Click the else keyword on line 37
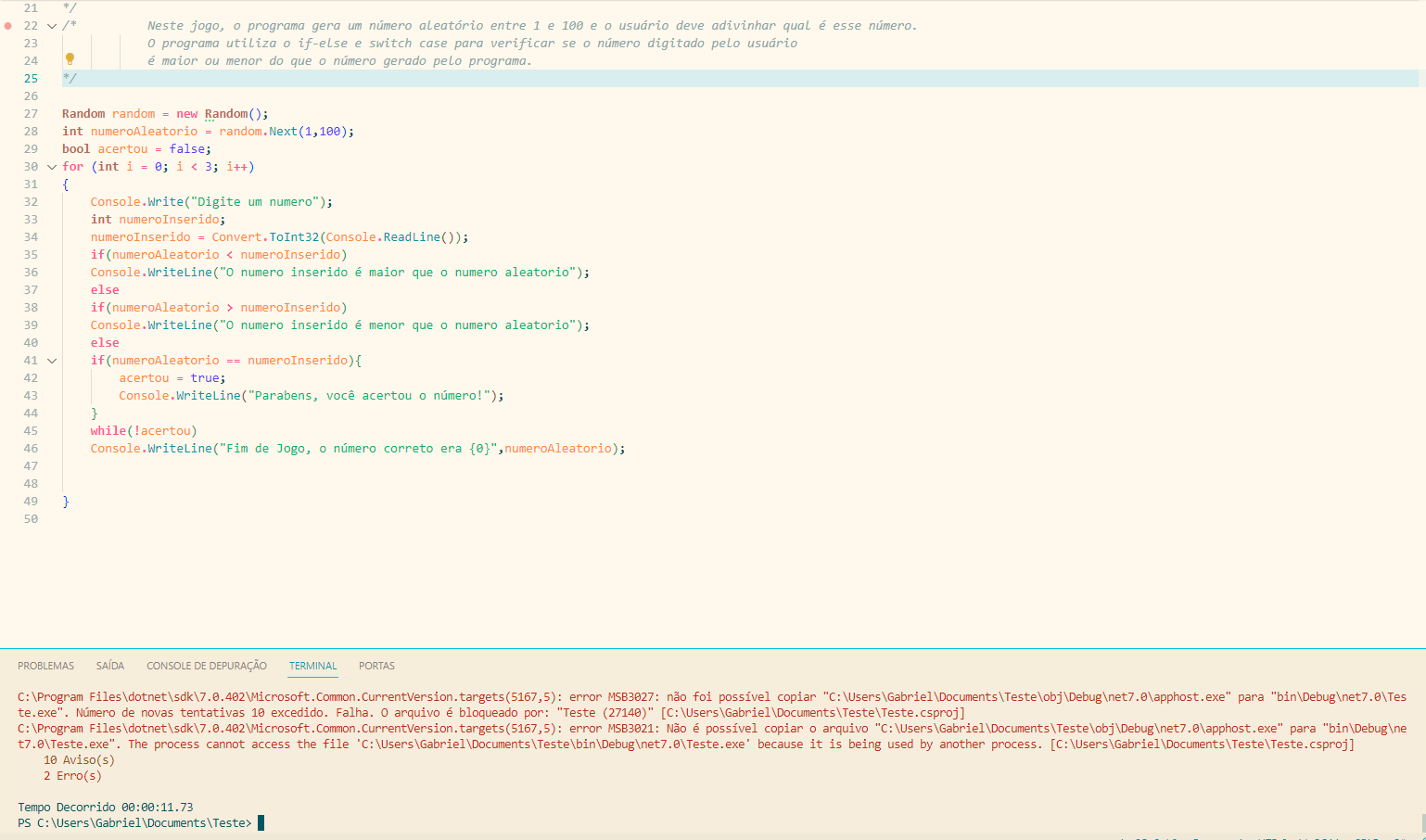Screen dimensions: 1426x840 click(x=105, y=290)
